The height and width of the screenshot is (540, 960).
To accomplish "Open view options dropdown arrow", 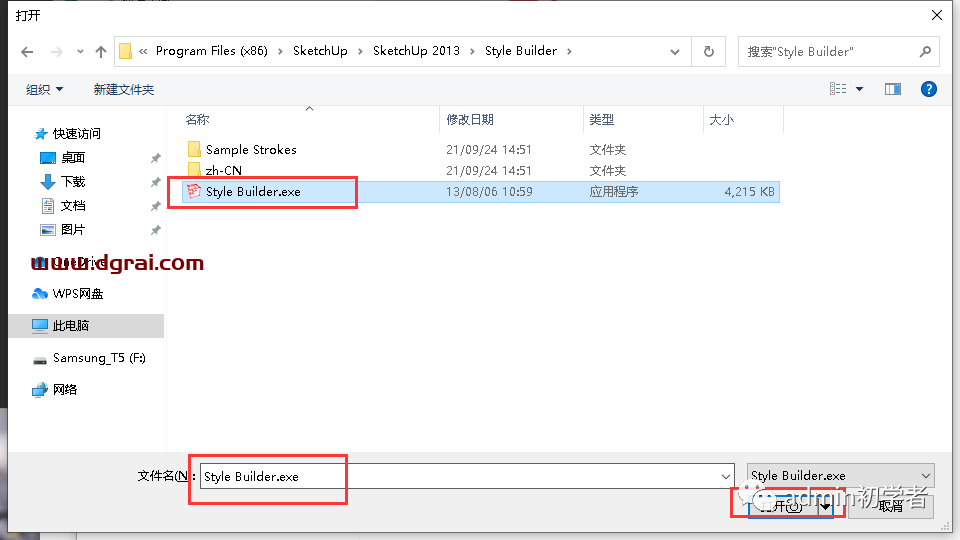I will pos(860,89).
